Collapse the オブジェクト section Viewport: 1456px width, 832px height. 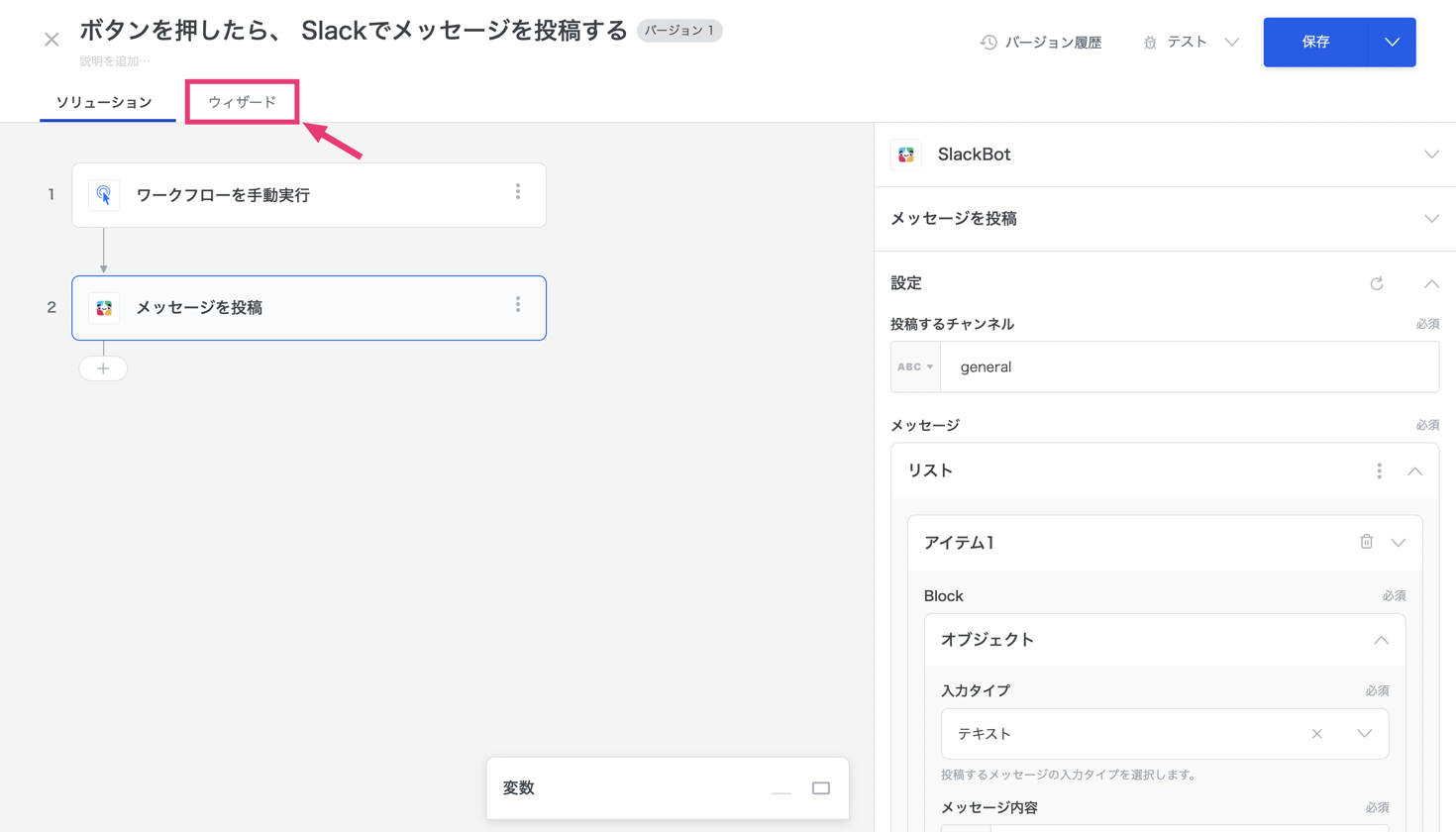click(x=1381, y=640)
